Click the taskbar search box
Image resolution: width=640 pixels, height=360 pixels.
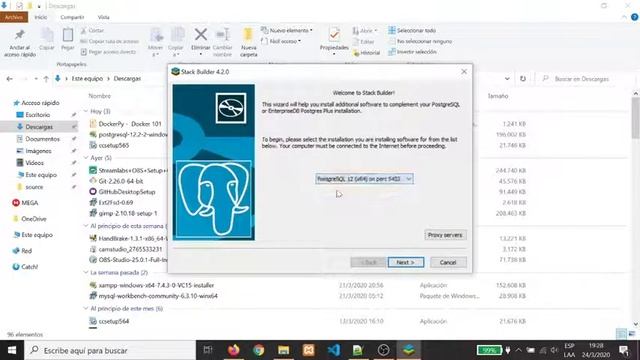110,350
